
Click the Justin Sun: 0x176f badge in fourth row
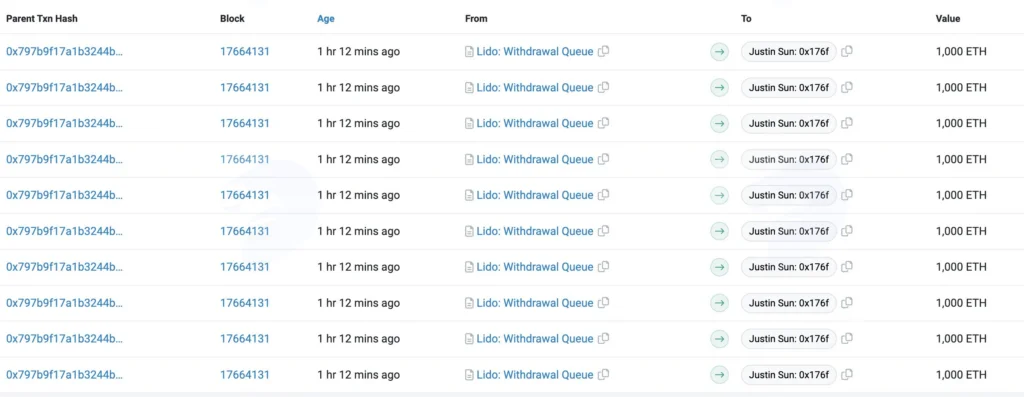coord(789,159)
